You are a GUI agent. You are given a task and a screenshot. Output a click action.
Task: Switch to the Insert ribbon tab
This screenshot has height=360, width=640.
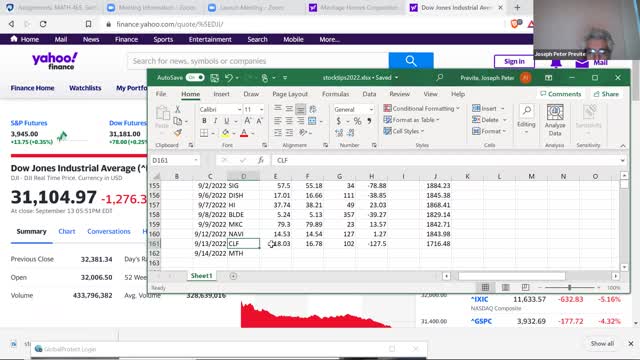(221, 94)
